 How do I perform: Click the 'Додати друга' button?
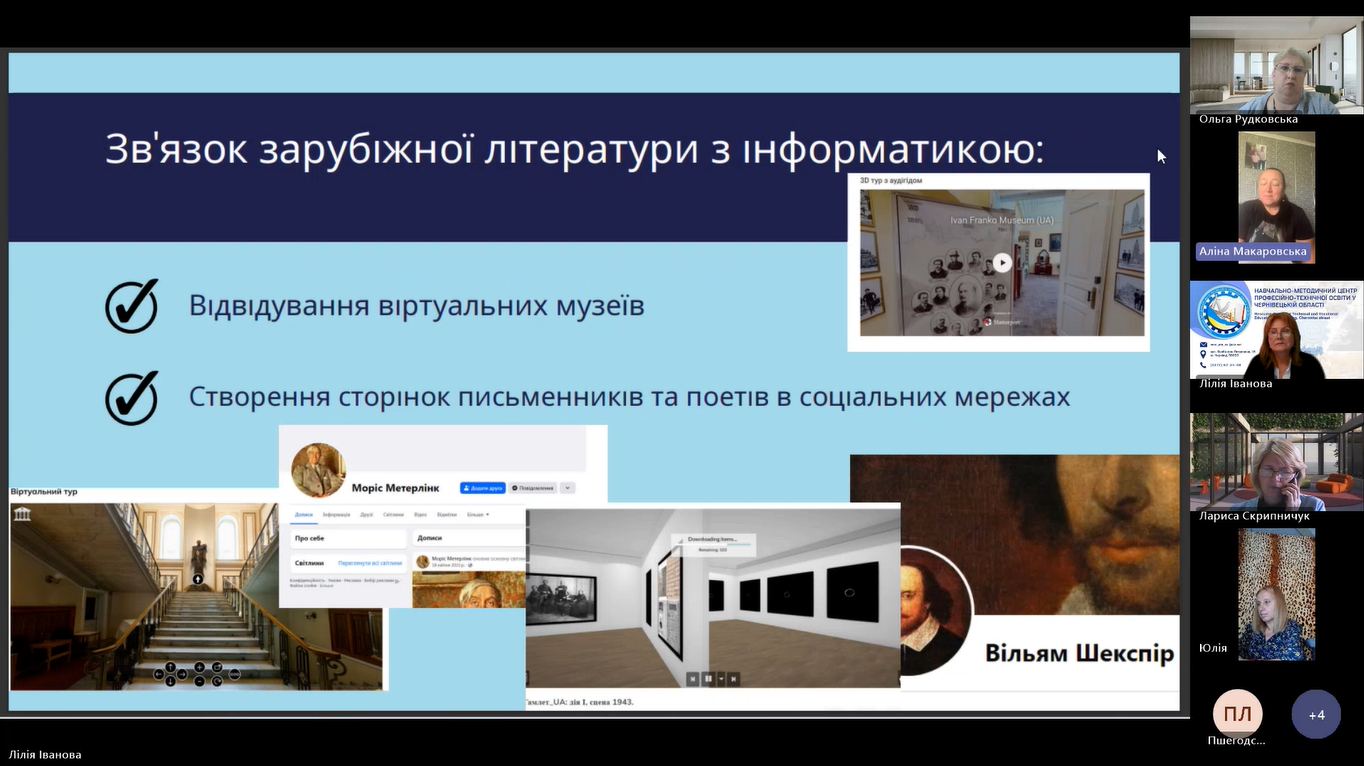coord(482,488)
